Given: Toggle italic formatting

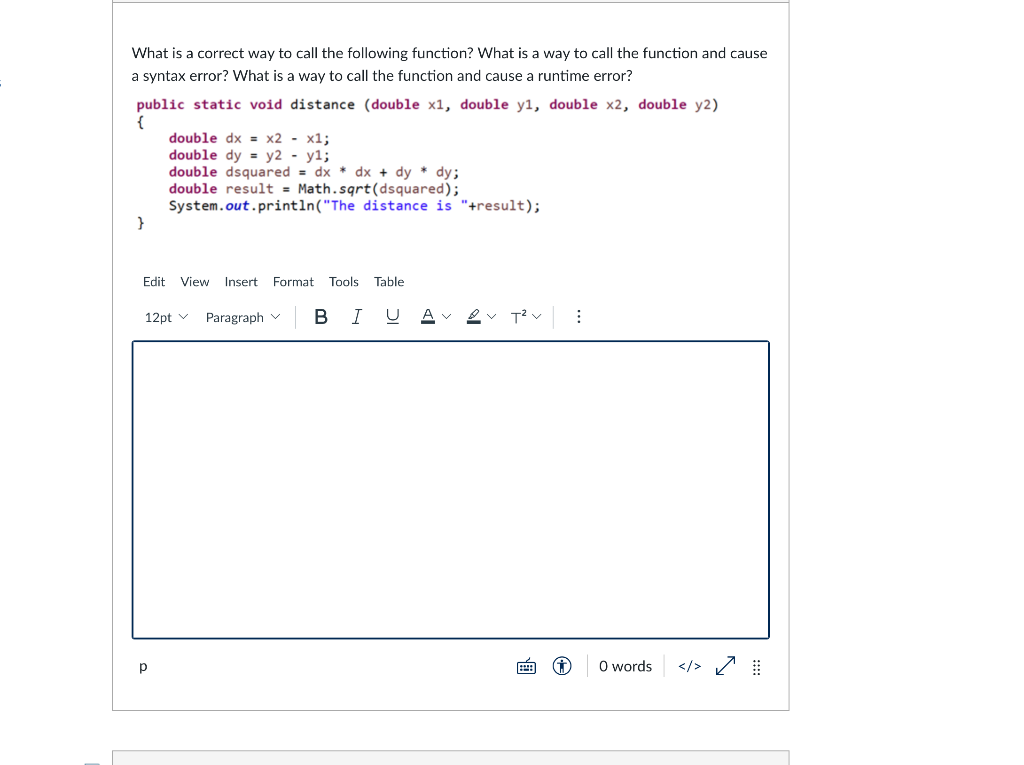Looking at the screenshot, I should 356,316.
